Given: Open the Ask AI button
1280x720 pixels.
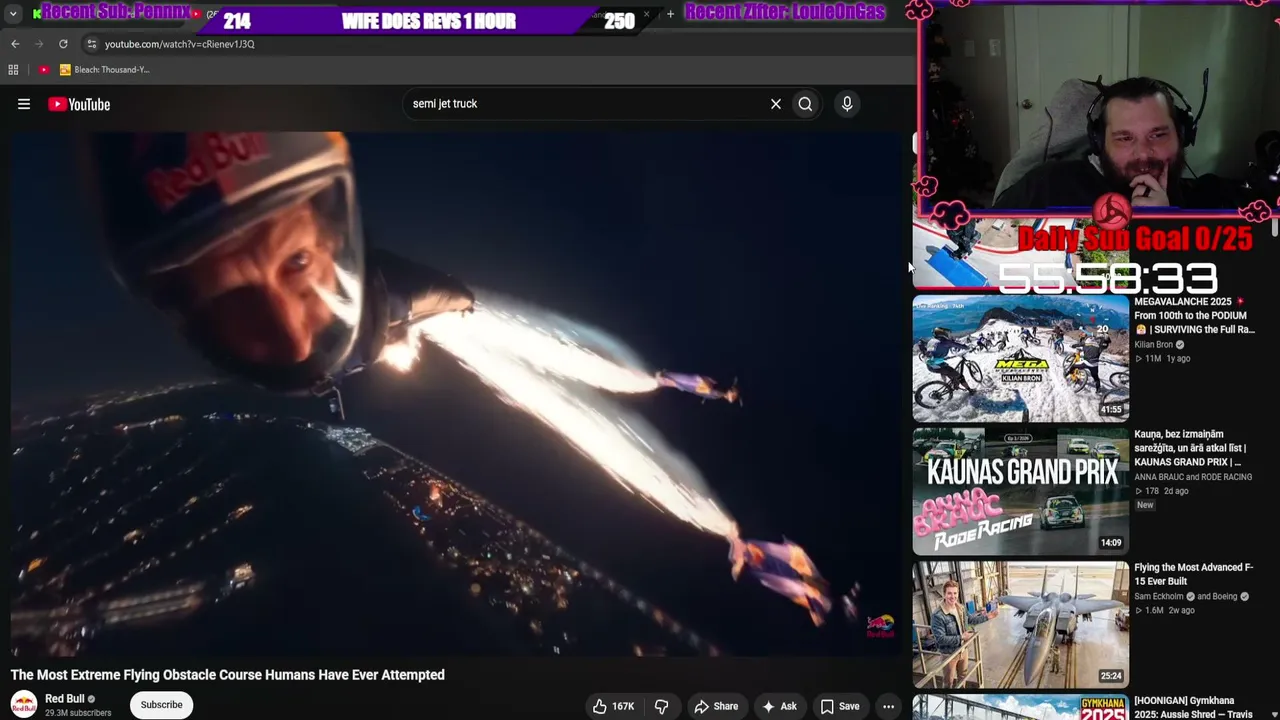Looking at the screenshot, I should (x=779, y=706).
